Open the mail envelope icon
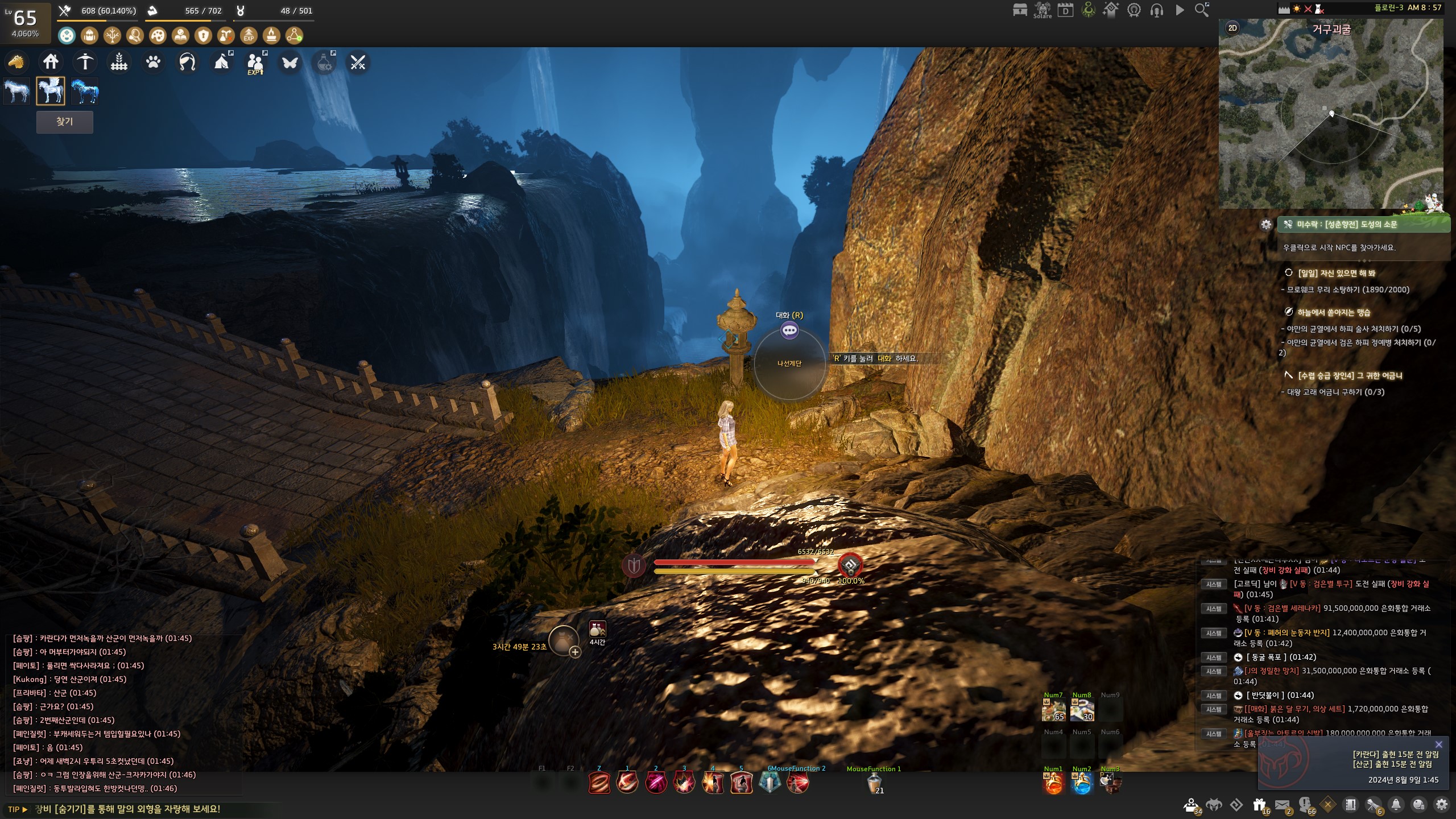Viewport: 1456px width, 819px height. click(x=1282, y=805)
